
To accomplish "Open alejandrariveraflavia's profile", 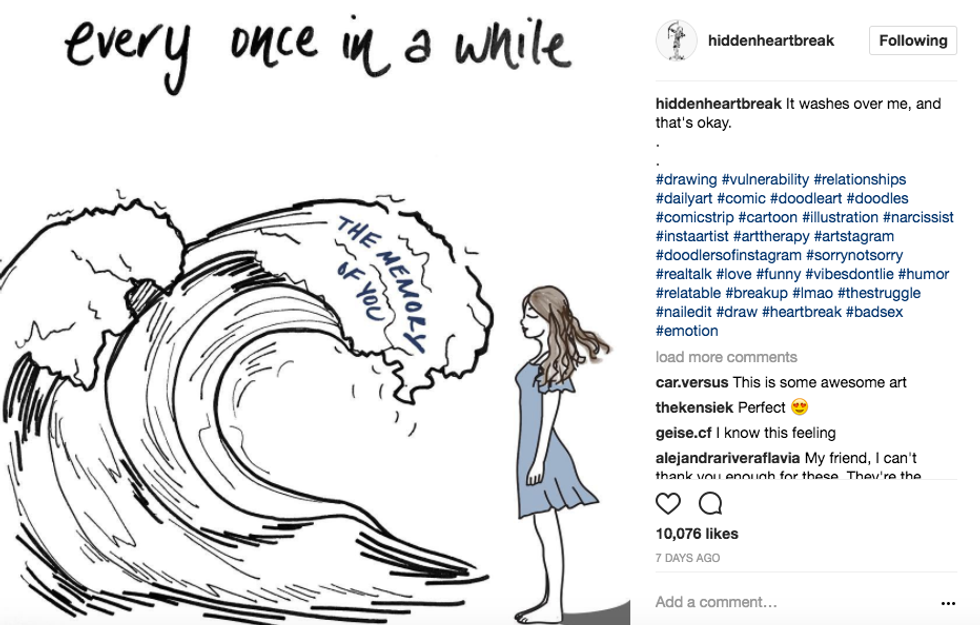I will [x=728, y=458].
